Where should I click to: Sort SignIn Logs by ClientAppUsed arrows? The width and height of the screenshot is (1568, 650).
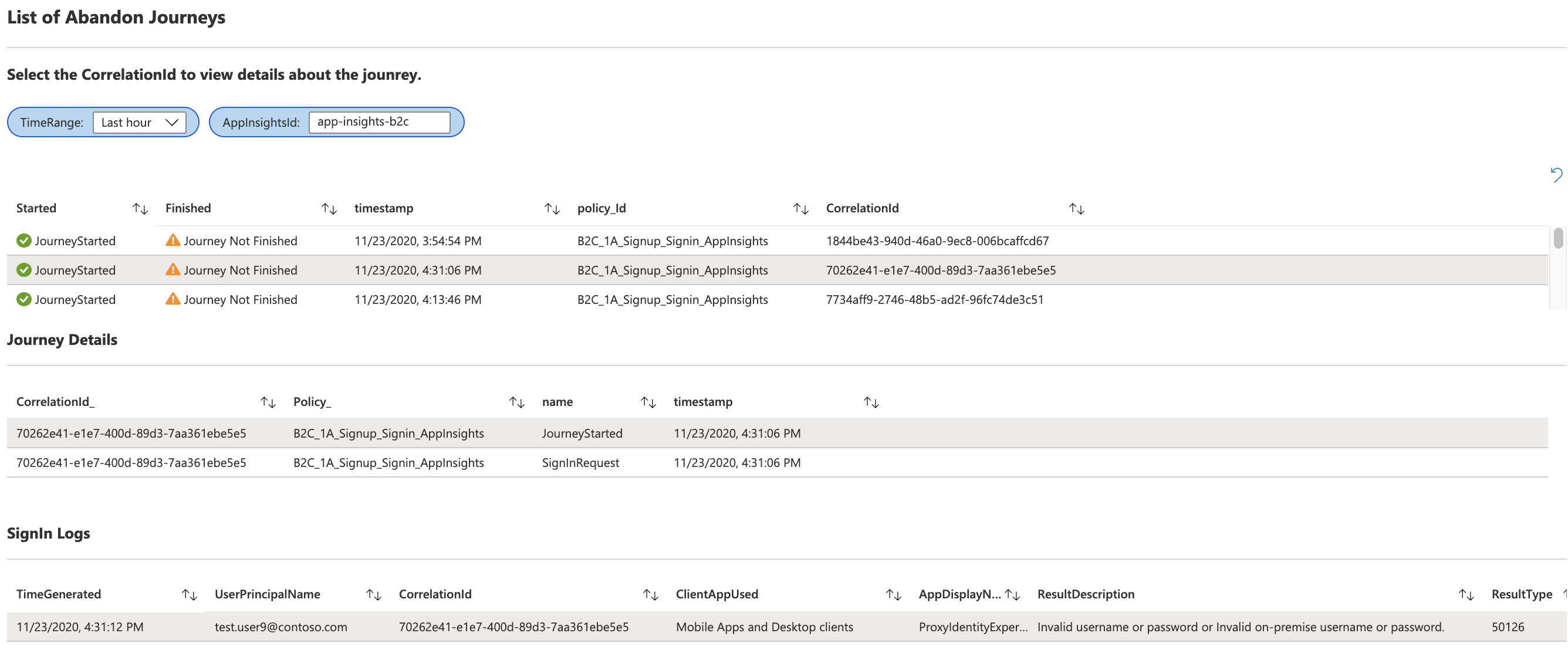[x=893, y=595]
